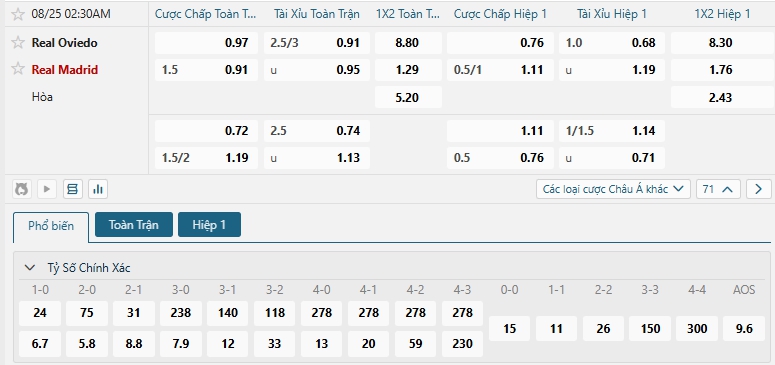Open Các loại cược Châu Á khác dropdown

point(613,189)
